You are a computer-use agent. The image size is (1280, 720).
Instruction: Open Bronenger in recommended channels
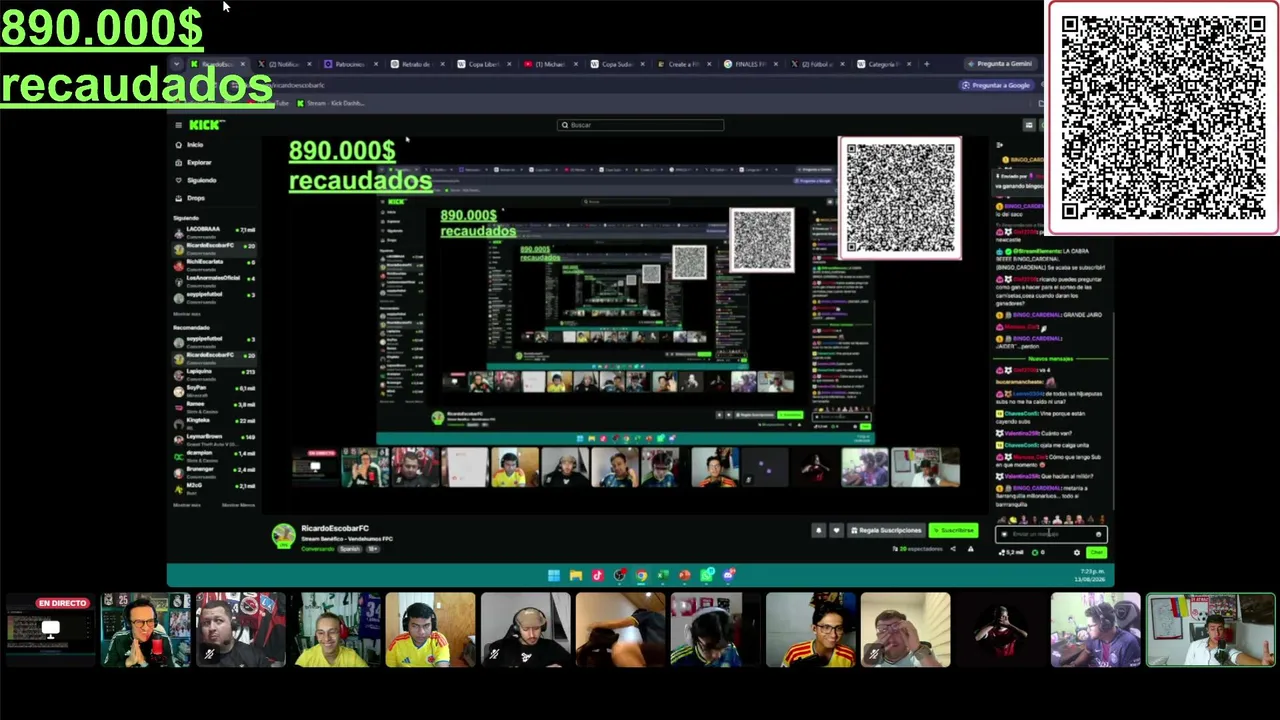click(214, 471)
